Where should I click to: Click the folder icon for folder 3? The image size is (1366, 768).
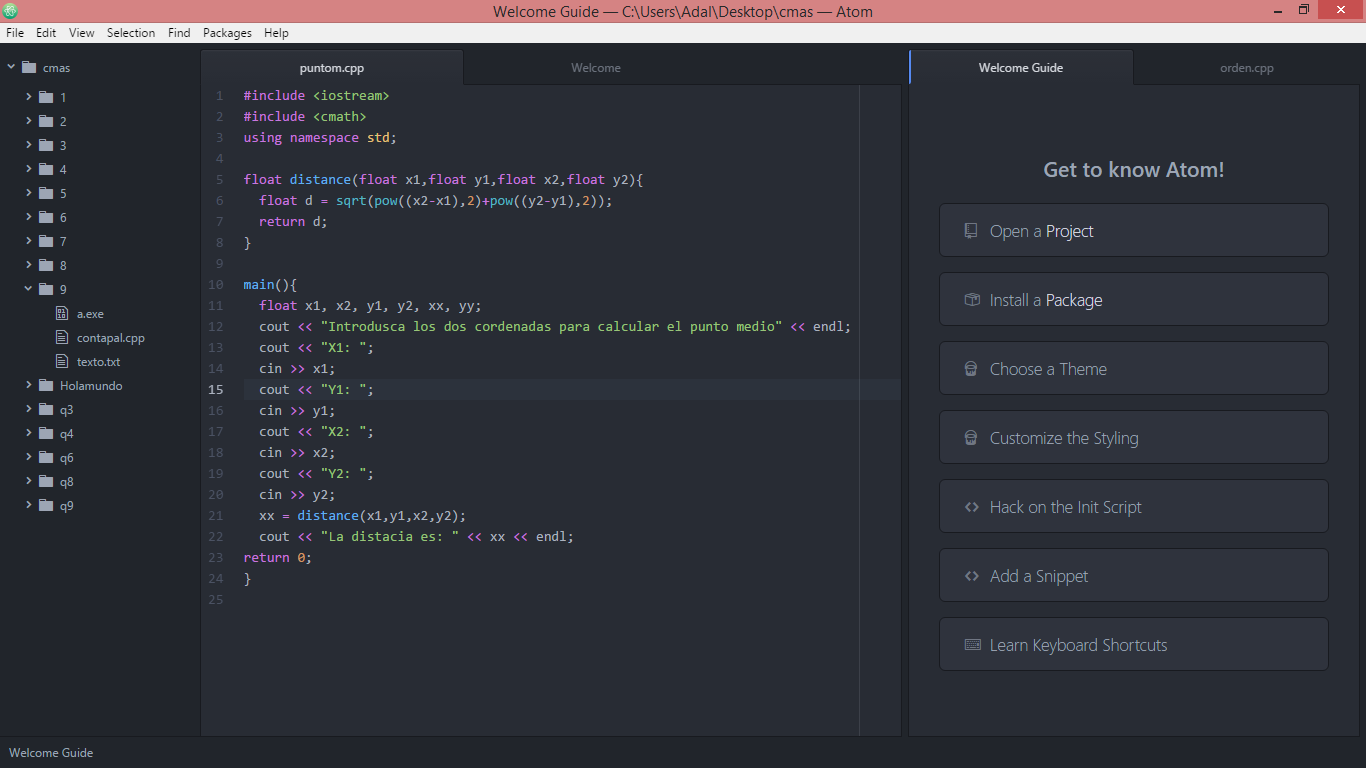click(x=46, y=145)
